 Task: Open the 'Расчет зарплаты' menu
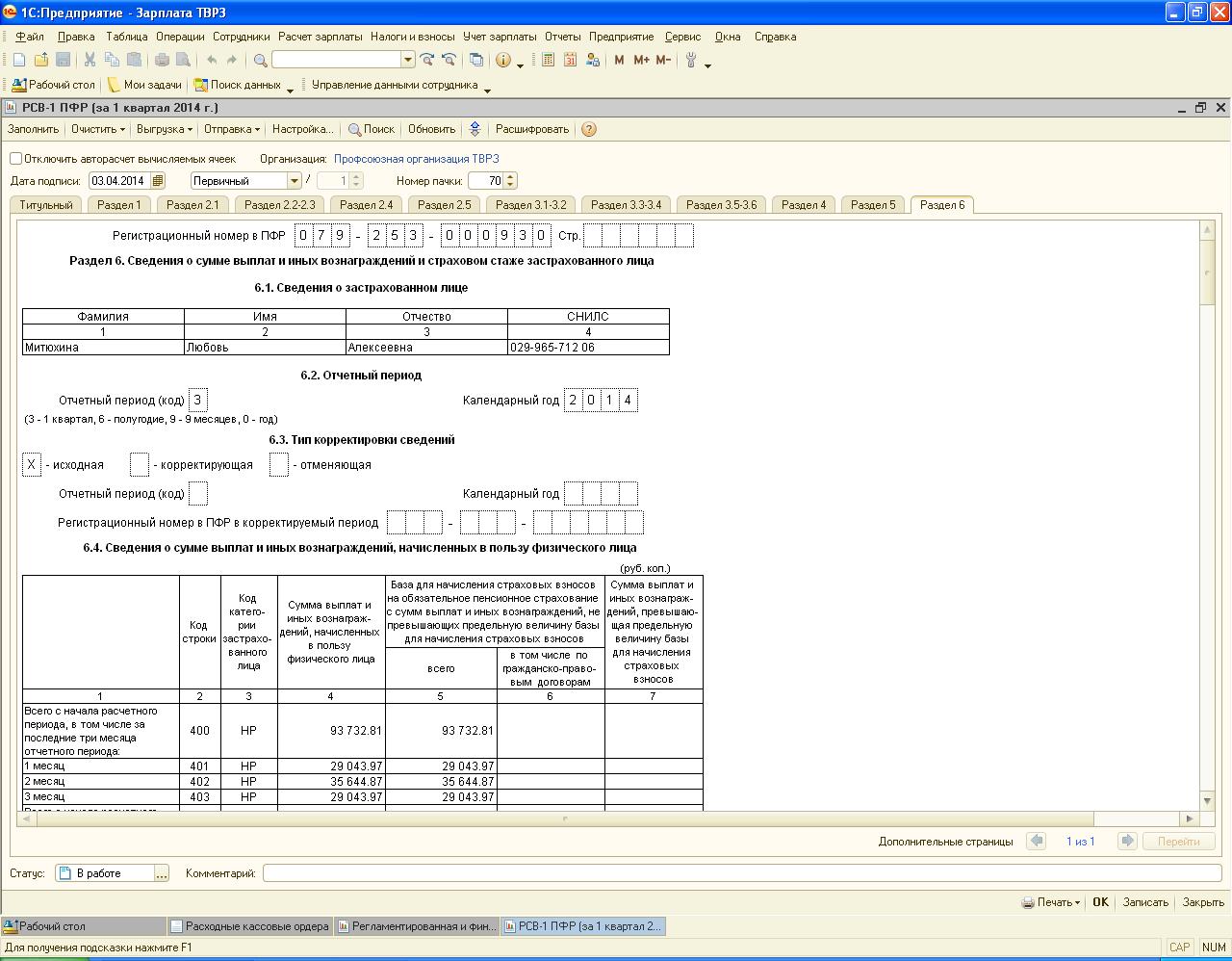320,37
